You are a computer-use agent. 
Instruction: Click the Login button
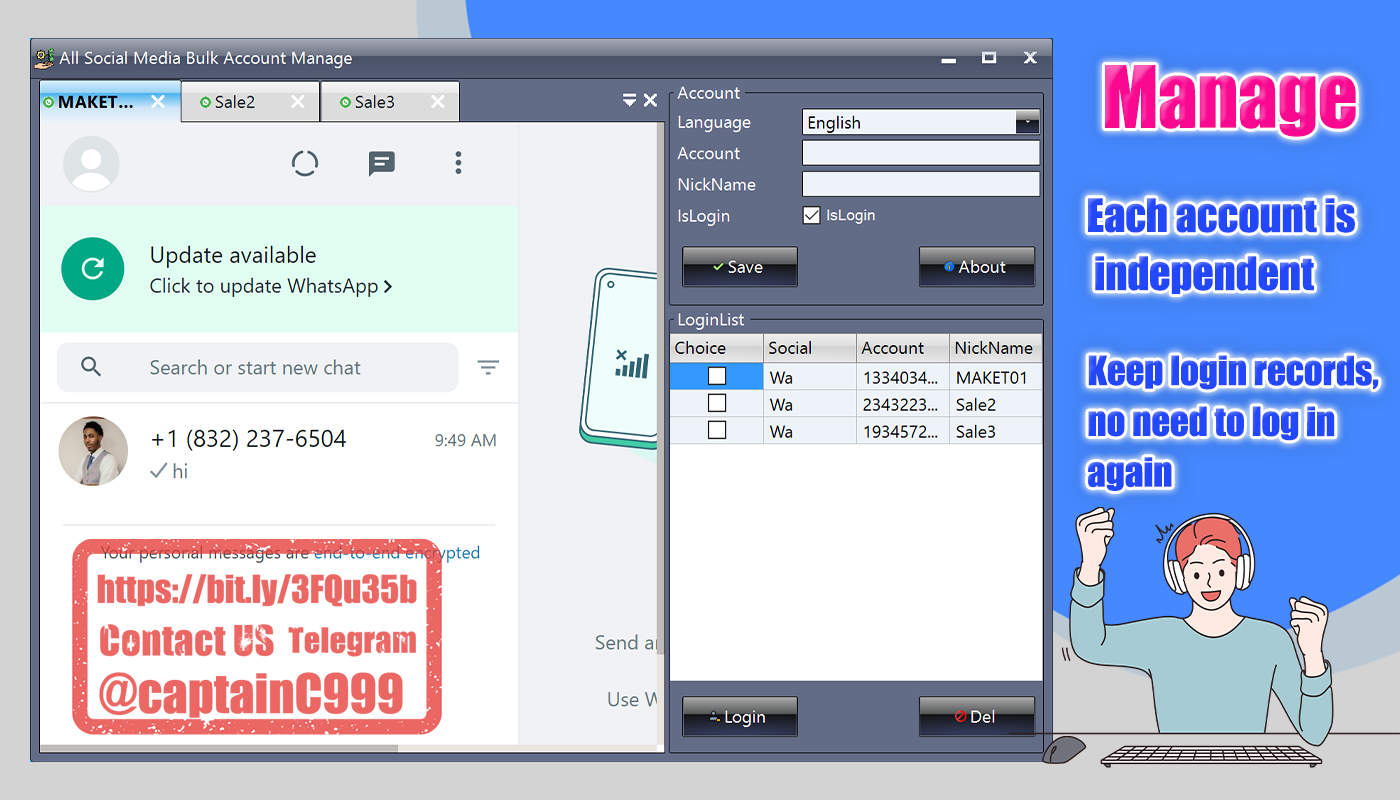(x=740, y=717)
